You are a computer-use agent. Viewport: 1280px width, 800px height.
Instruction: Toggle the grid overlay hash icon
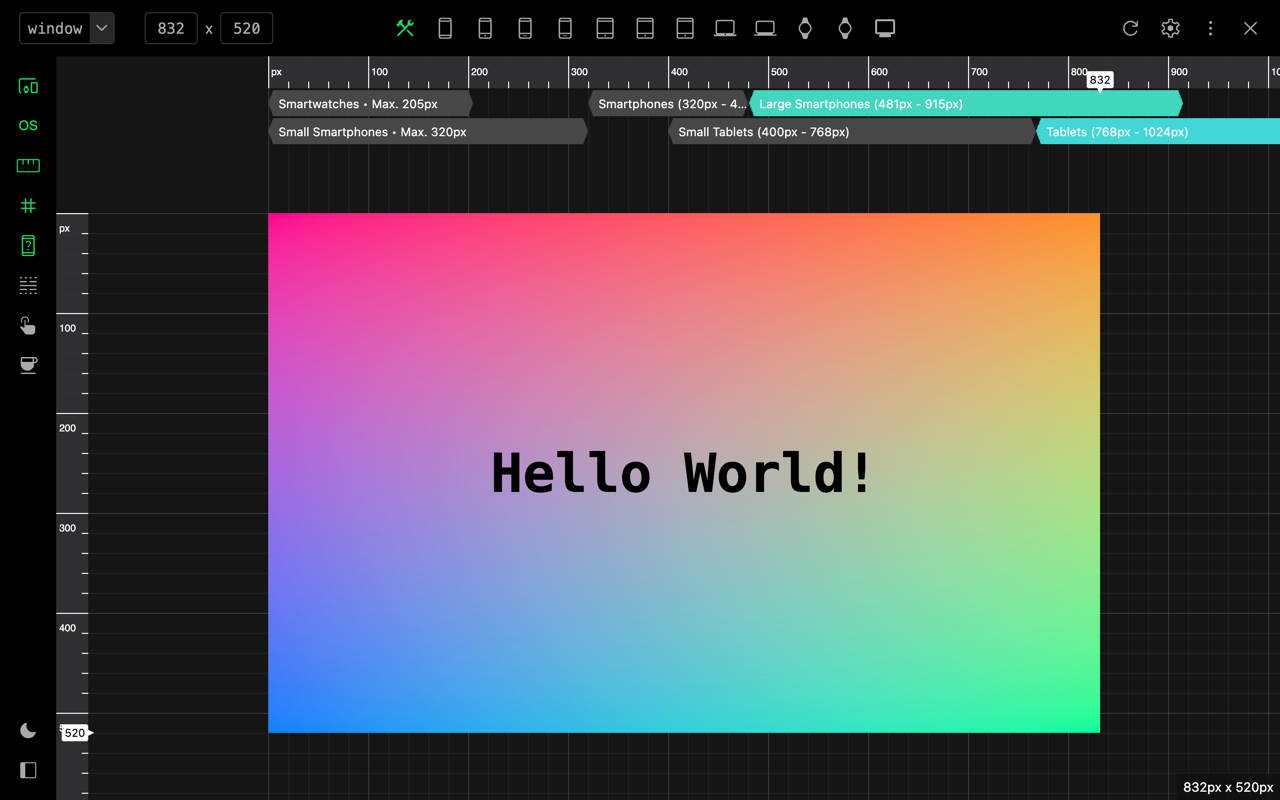coord(28,205)
